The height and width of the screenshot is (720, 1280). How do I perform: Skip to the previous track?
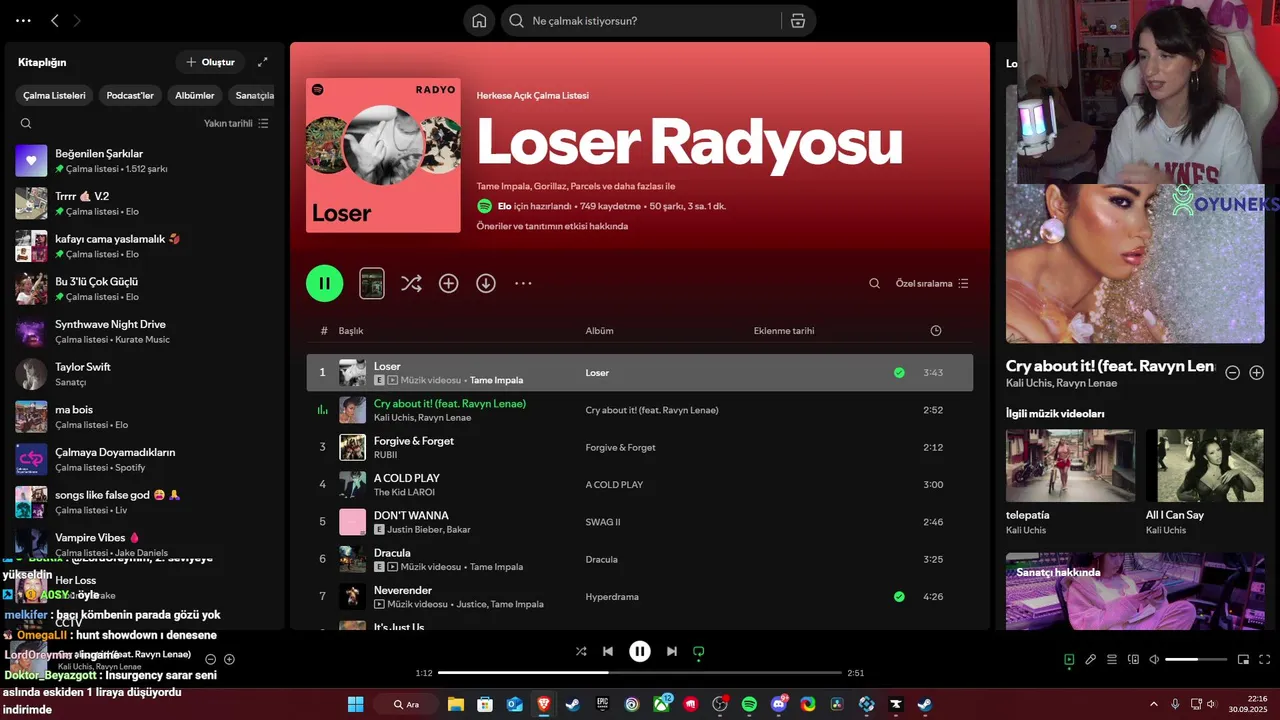(608, 651)
